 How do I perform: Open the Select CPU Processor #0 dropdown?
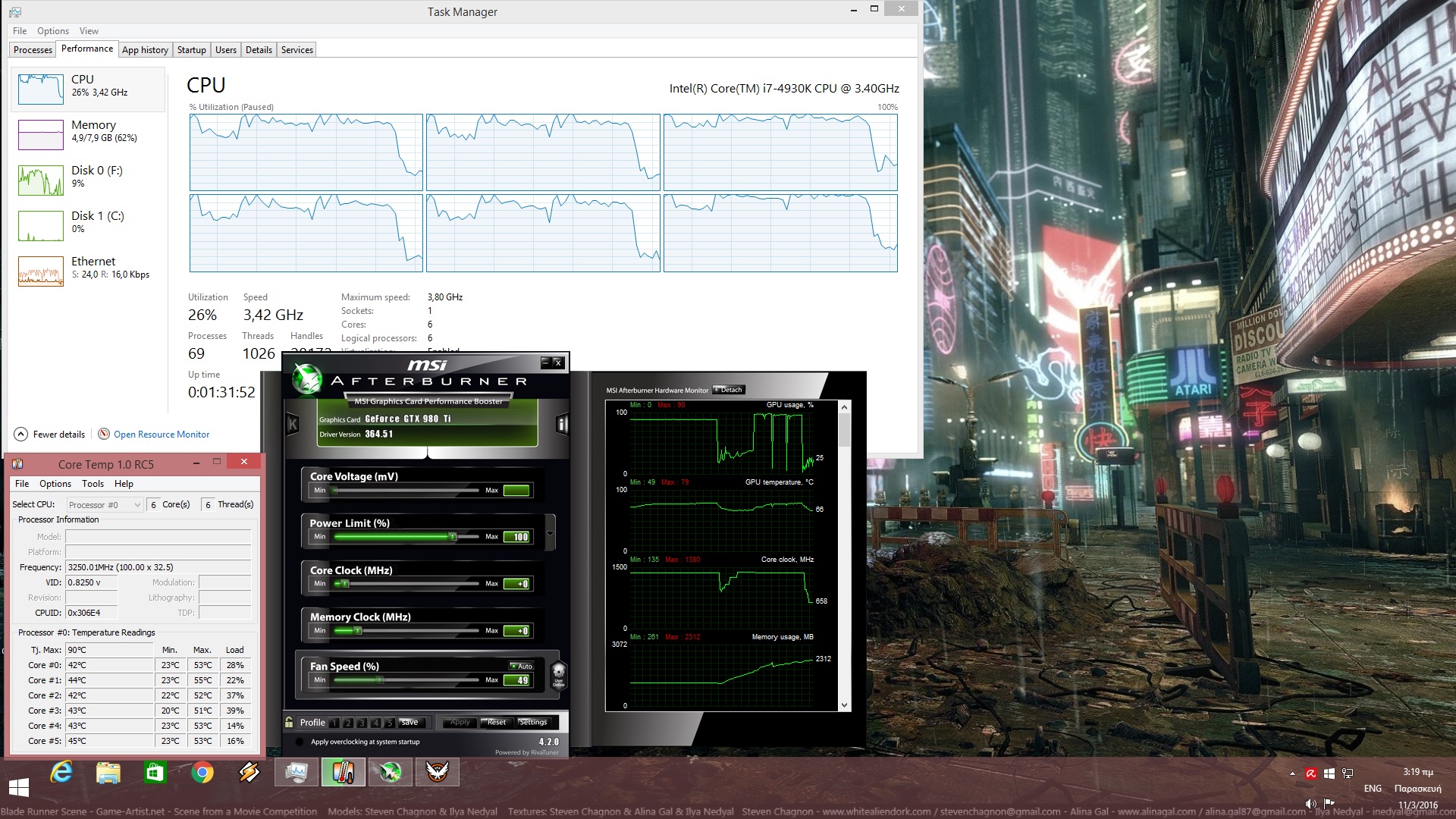(105, 504)
